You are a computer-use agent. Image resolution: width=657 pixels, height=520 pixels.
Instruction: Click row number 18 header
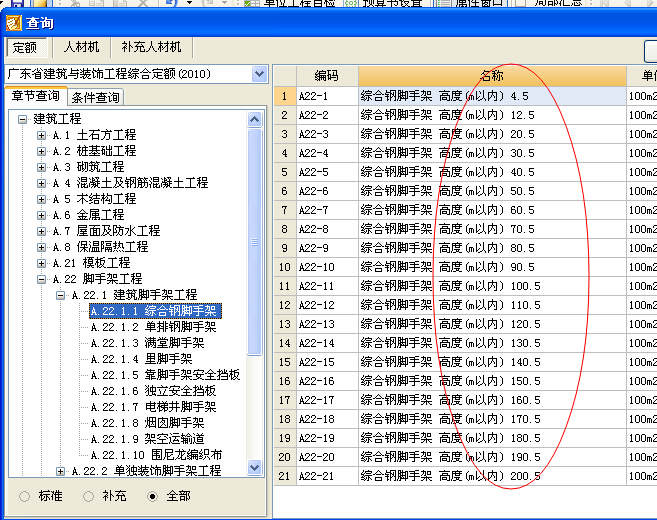[x=285, y=419]
